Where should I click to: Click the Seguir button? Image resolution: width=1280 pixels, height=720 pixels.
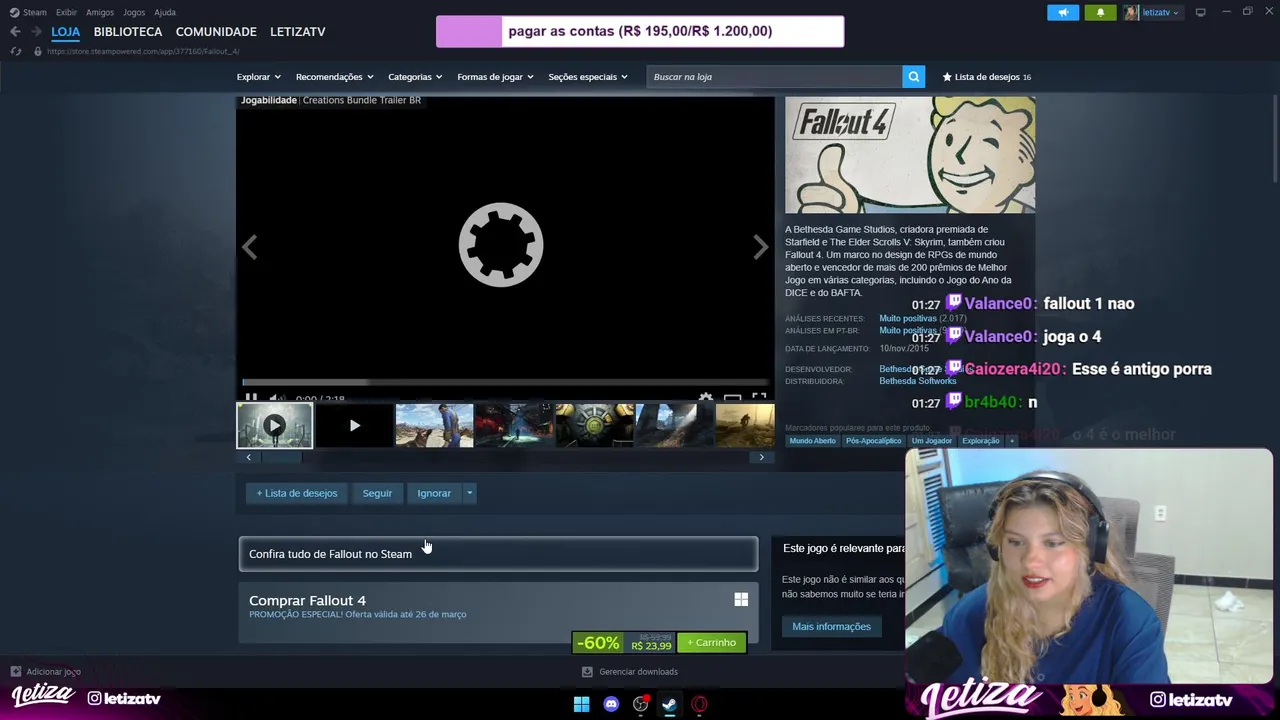click(377, 493)
